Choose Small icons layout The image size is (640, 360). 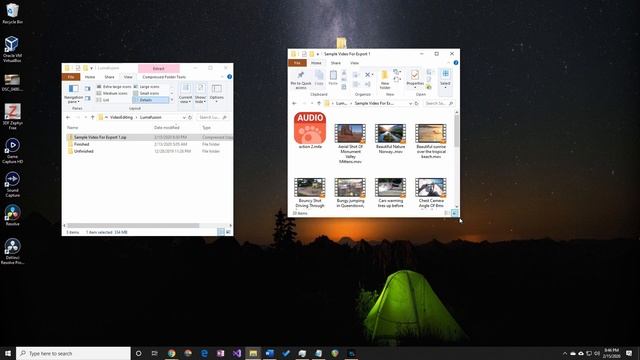click(147, 93)
